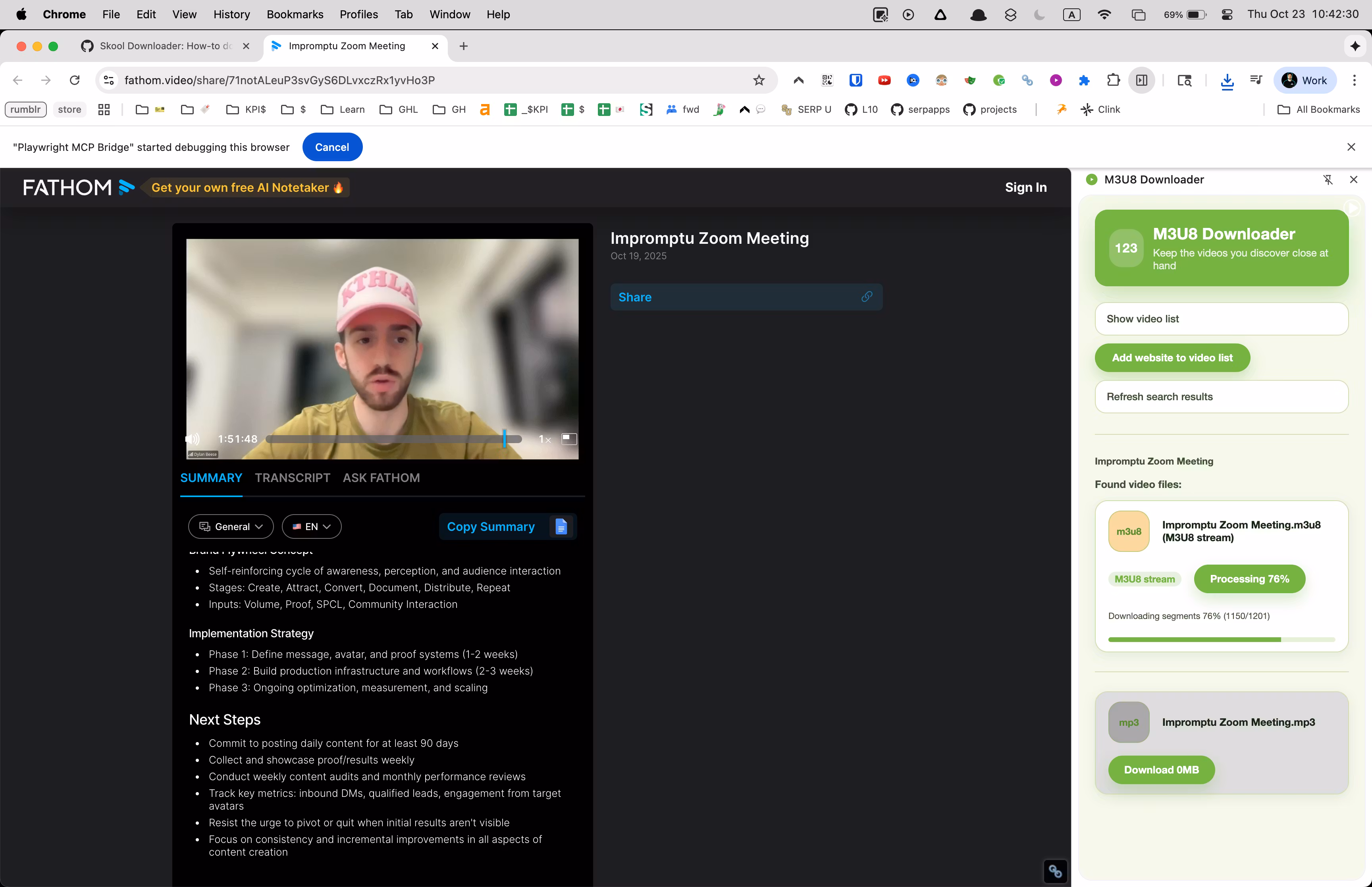Viewport: 1372px width, 887px height.
Task: Open the EN language dropdown
Action: click(312, 526)
